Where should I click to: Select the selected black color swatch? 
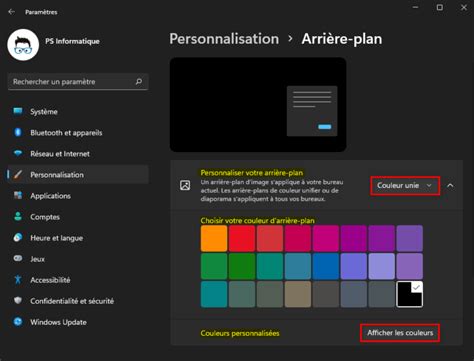410,294
